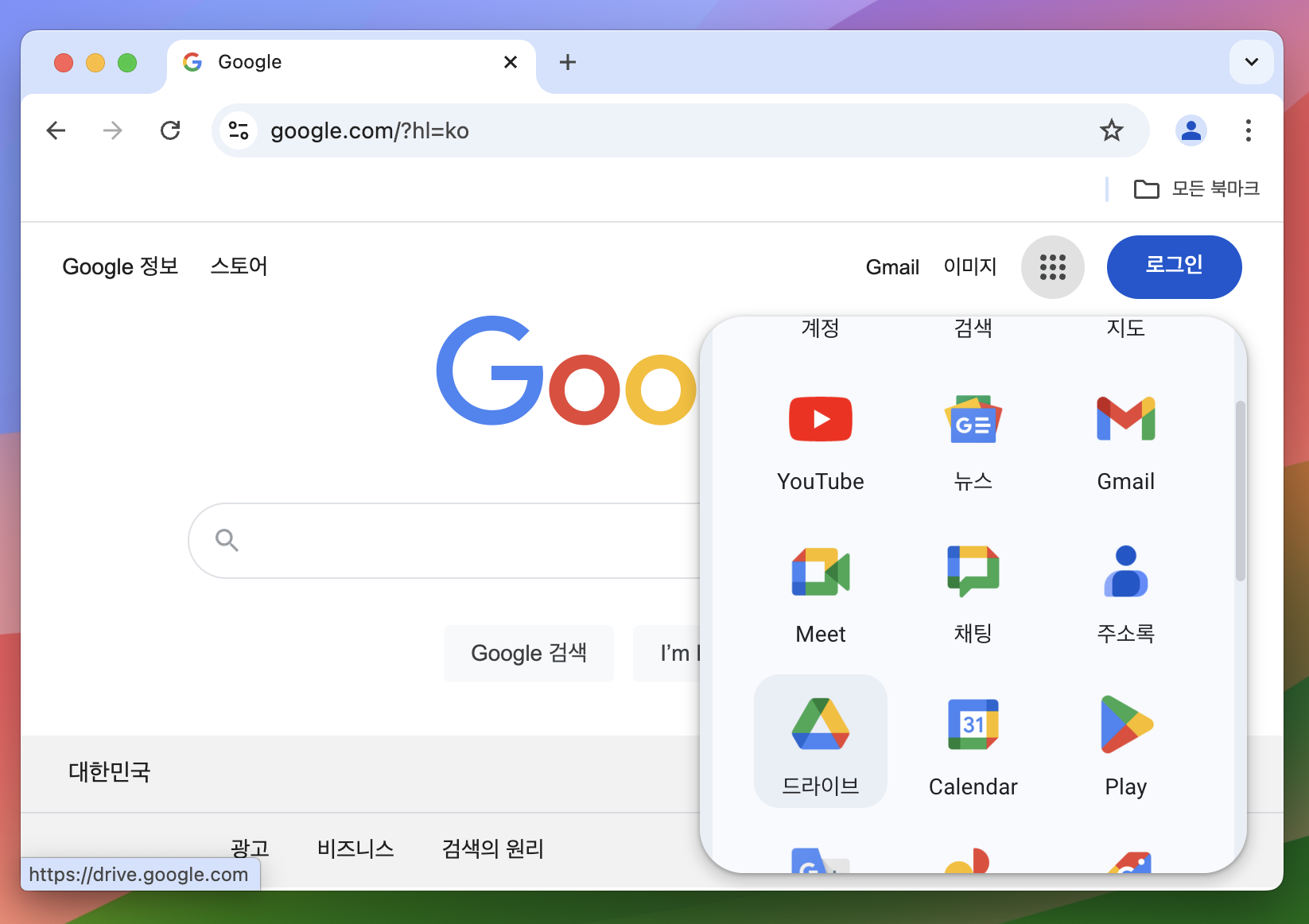Open Google News (뉴스) app icon

tap(973, 419)
